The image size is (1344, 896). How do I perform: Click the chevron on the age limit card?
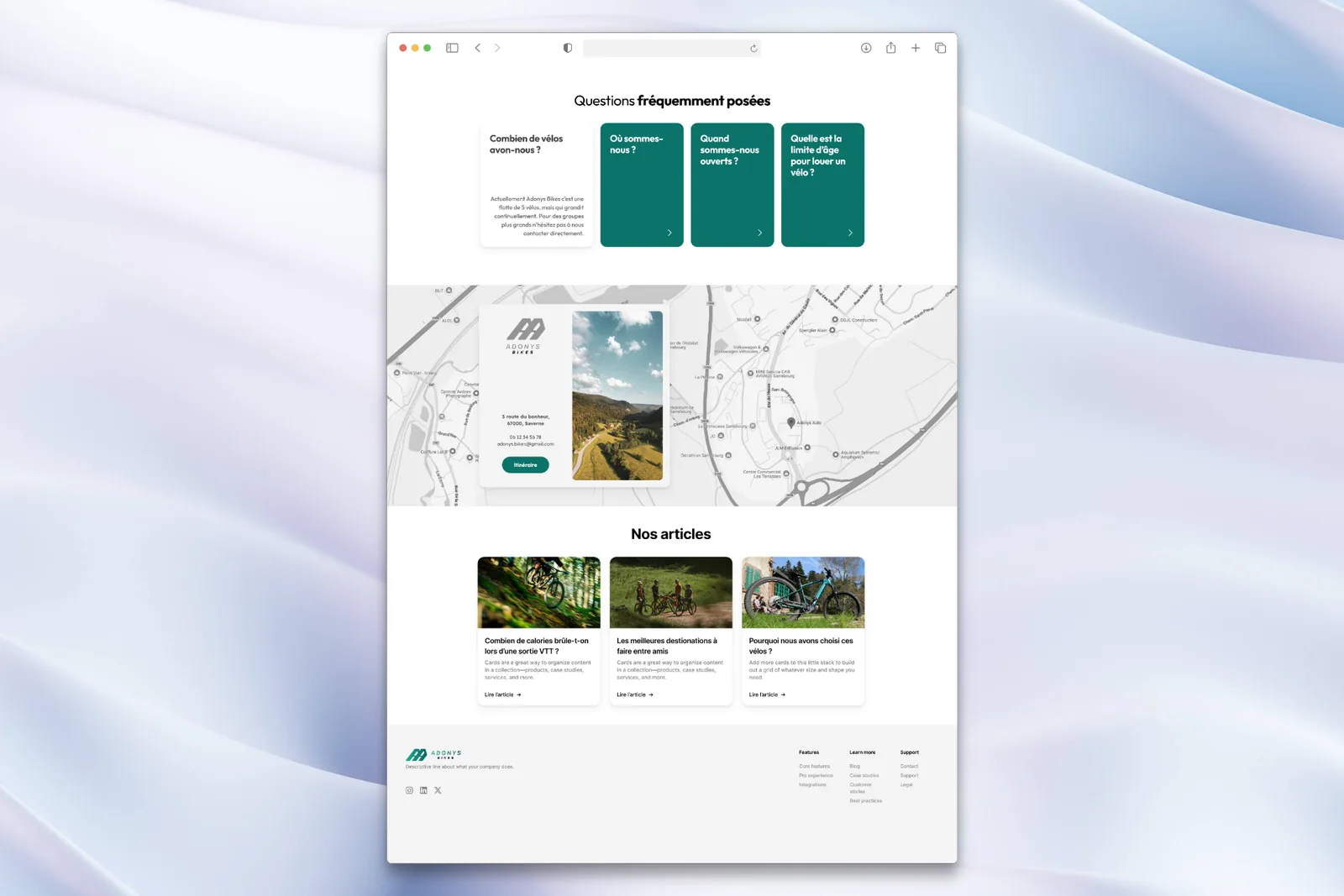point(850,233)
